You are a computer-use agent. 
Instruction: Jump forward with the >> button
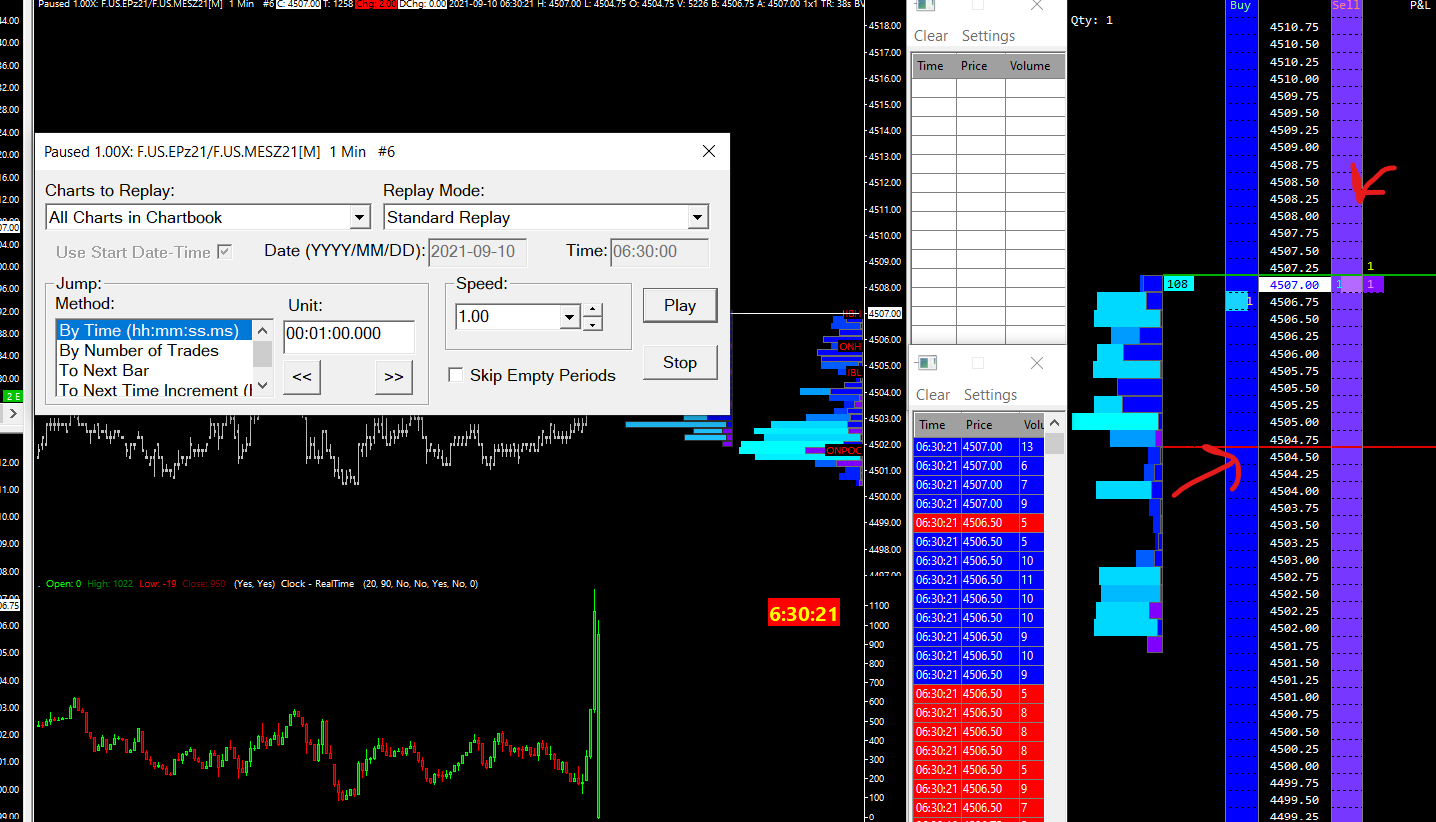394,377
